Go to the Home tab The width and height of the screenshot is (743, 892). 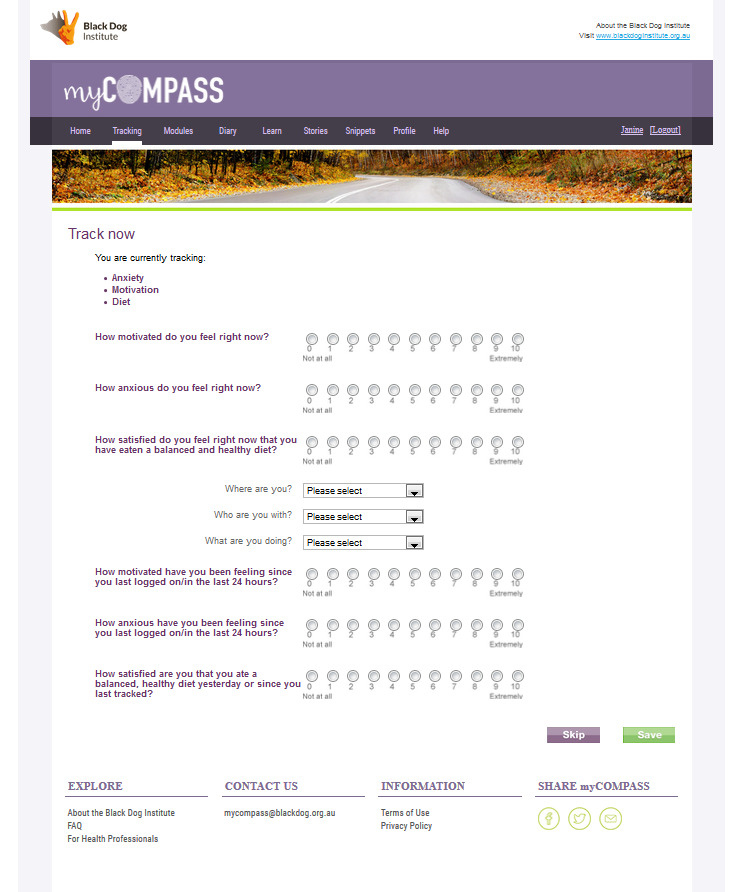(x=80, y=131)
